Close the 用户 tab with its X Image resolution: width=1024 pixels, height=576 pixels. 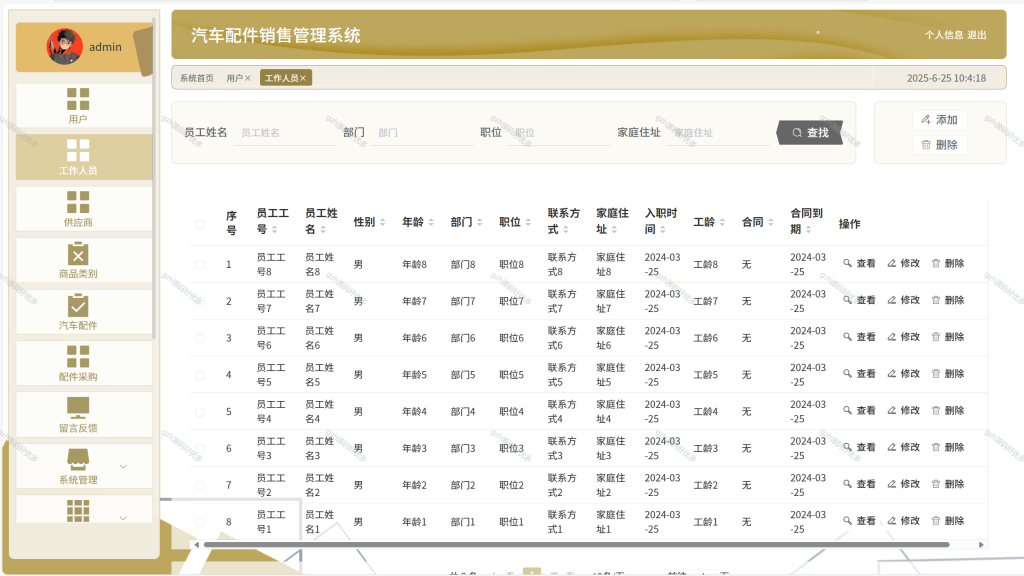[x=248, y=78]
